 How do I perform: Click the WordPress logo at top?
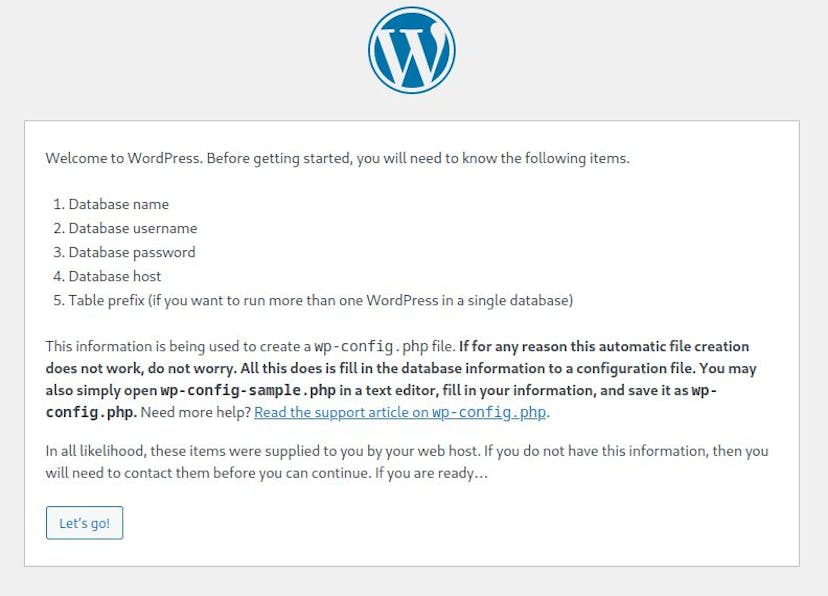pyautogui.click(x=412, y=50)
